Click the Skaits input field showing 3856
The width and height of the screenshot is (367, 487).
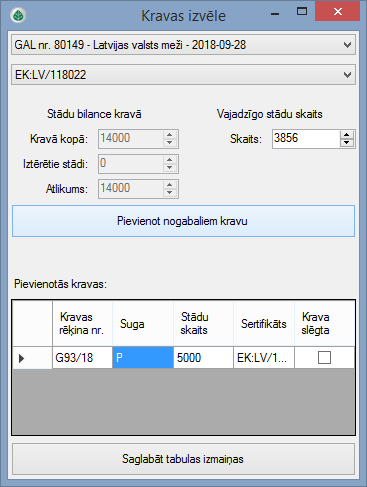(306, 139)
